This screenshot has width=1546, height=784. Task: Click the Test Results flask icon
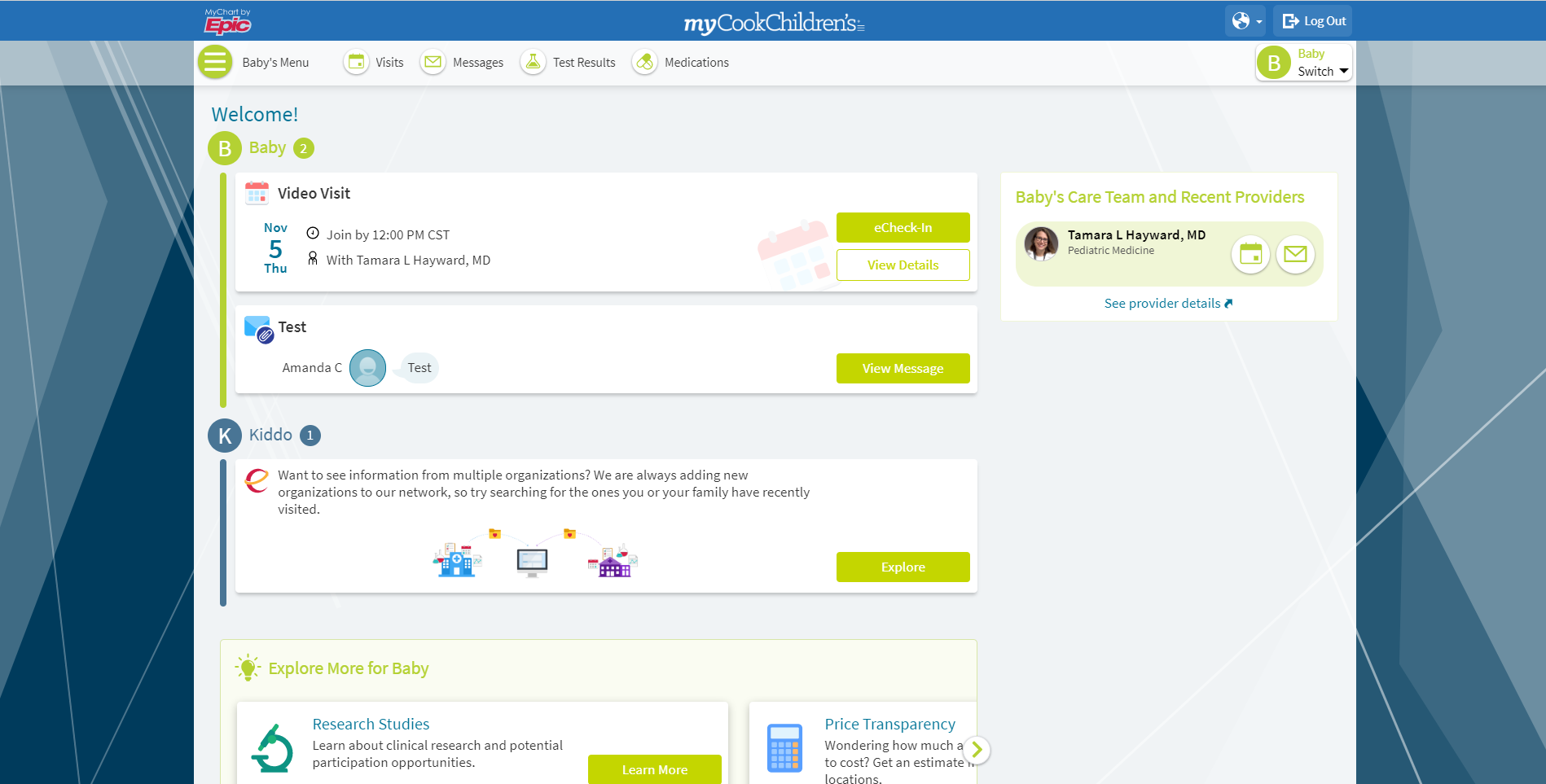(x=533, y=62)
